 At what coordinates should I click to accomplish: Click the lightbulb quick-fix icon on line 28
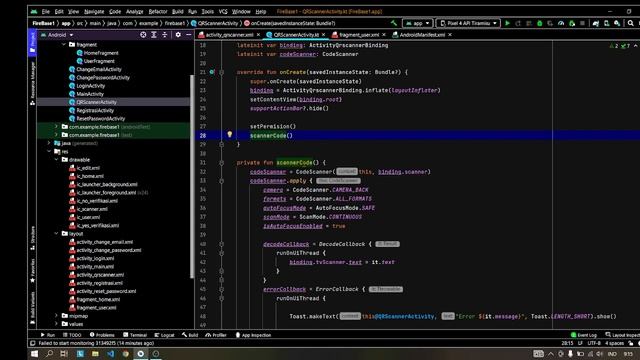click(229, 134)
